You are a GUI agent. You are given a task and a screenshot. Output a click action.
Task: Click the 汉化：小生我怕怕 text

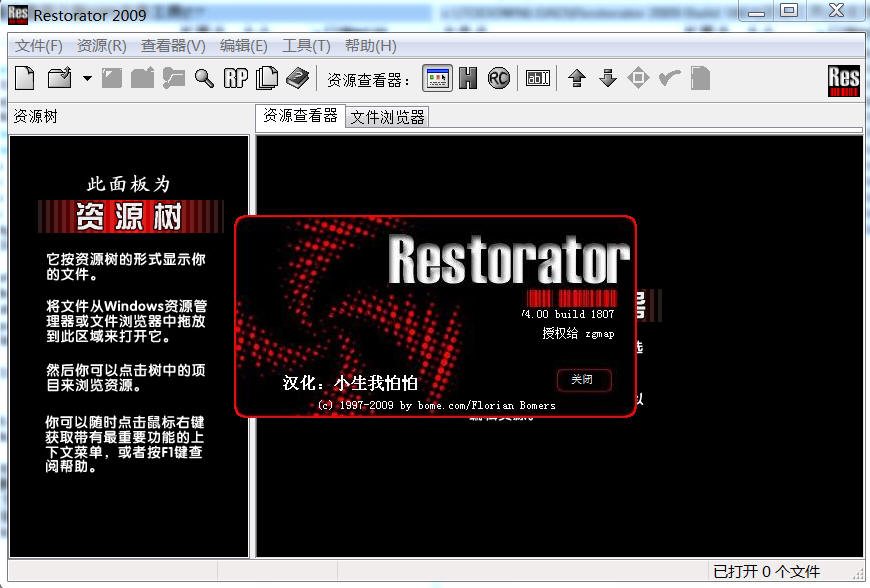350,383
